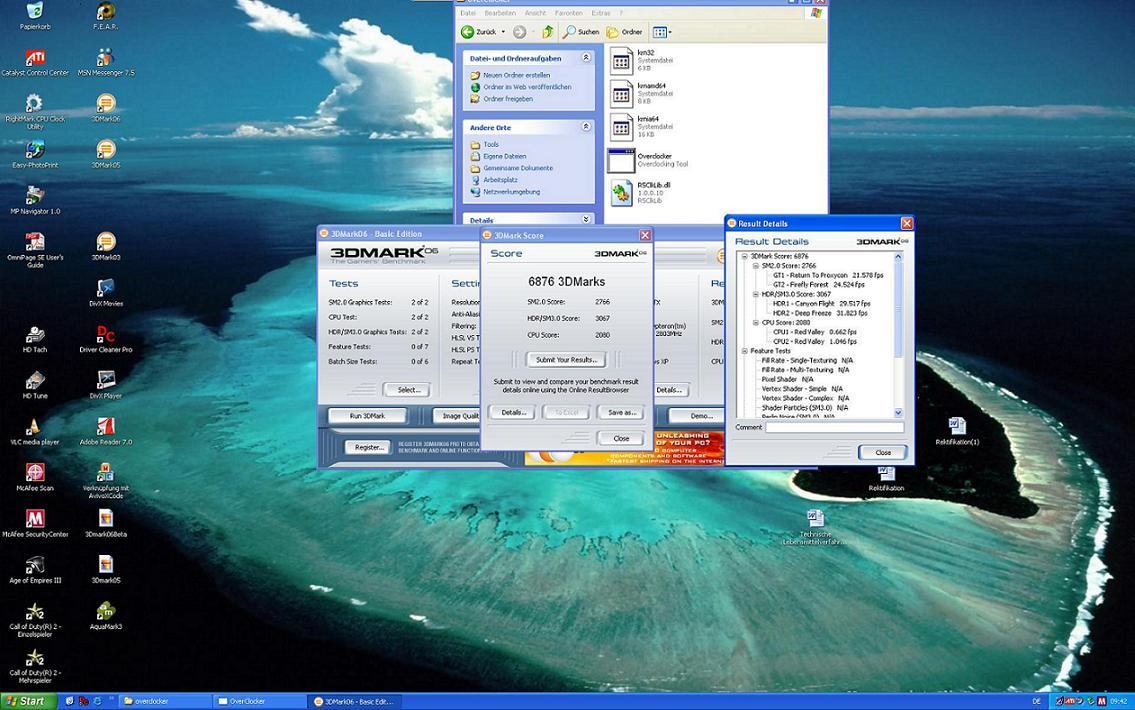This screenshot has width=1135, height=710.
Task: Switch to 3DMark06 - Basic Edition taskbar button
Action: [x=354, y=701]
